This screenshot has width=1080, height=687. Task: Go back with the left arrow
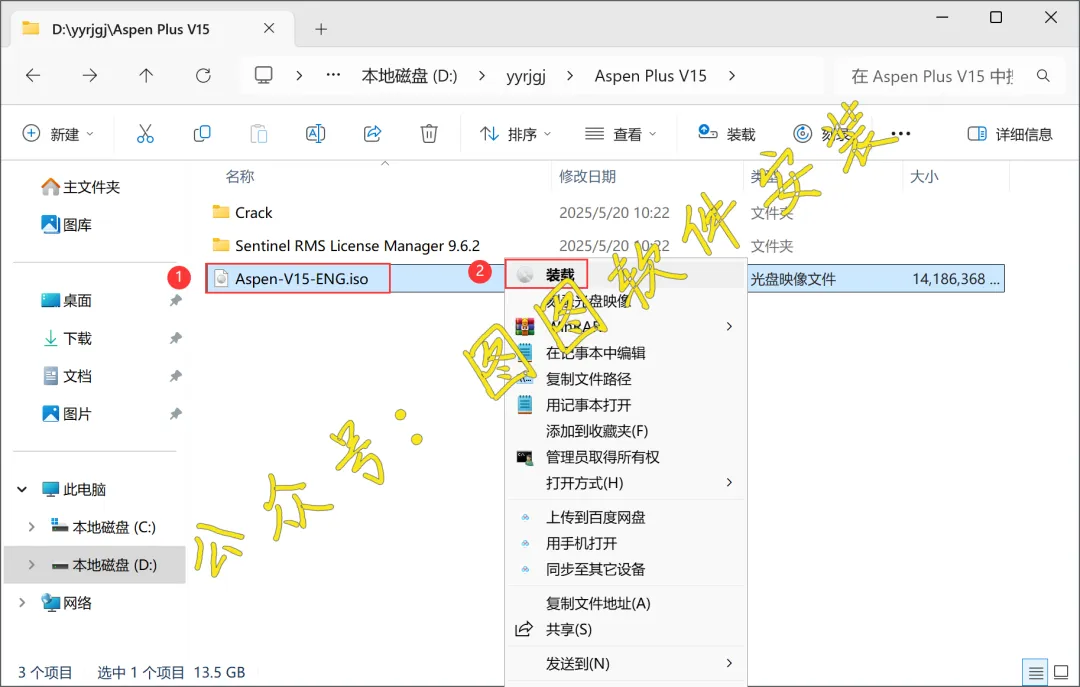(x=33, y=76)
